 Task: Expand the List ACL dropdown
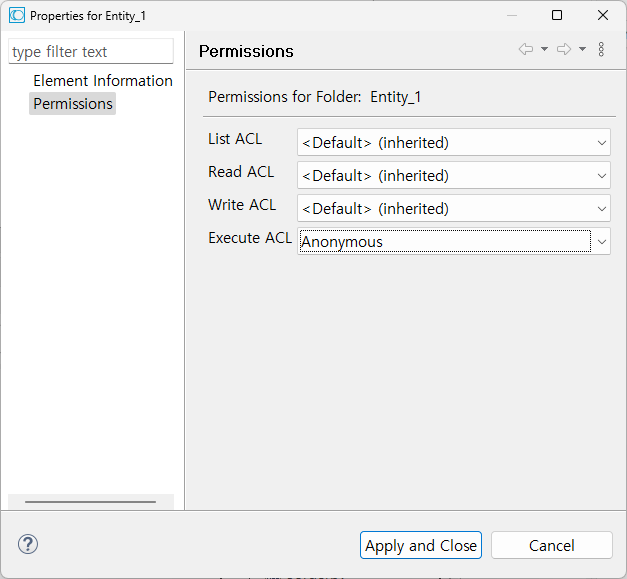453,142
